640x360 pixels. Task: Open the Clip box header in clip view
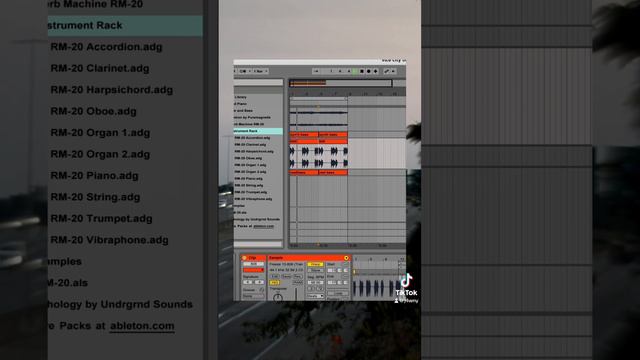pyautogui.click(x=253, y=258)
